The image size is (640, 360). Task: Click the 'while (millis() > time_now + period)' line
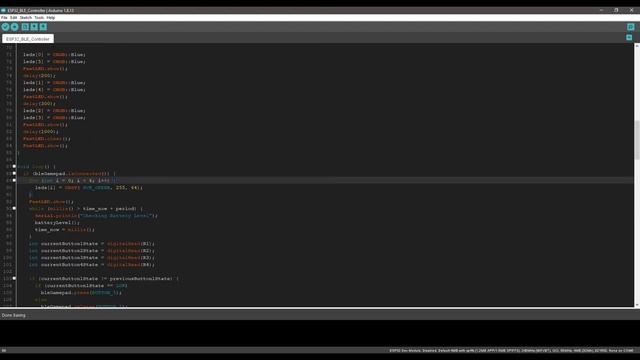[86, 209]
